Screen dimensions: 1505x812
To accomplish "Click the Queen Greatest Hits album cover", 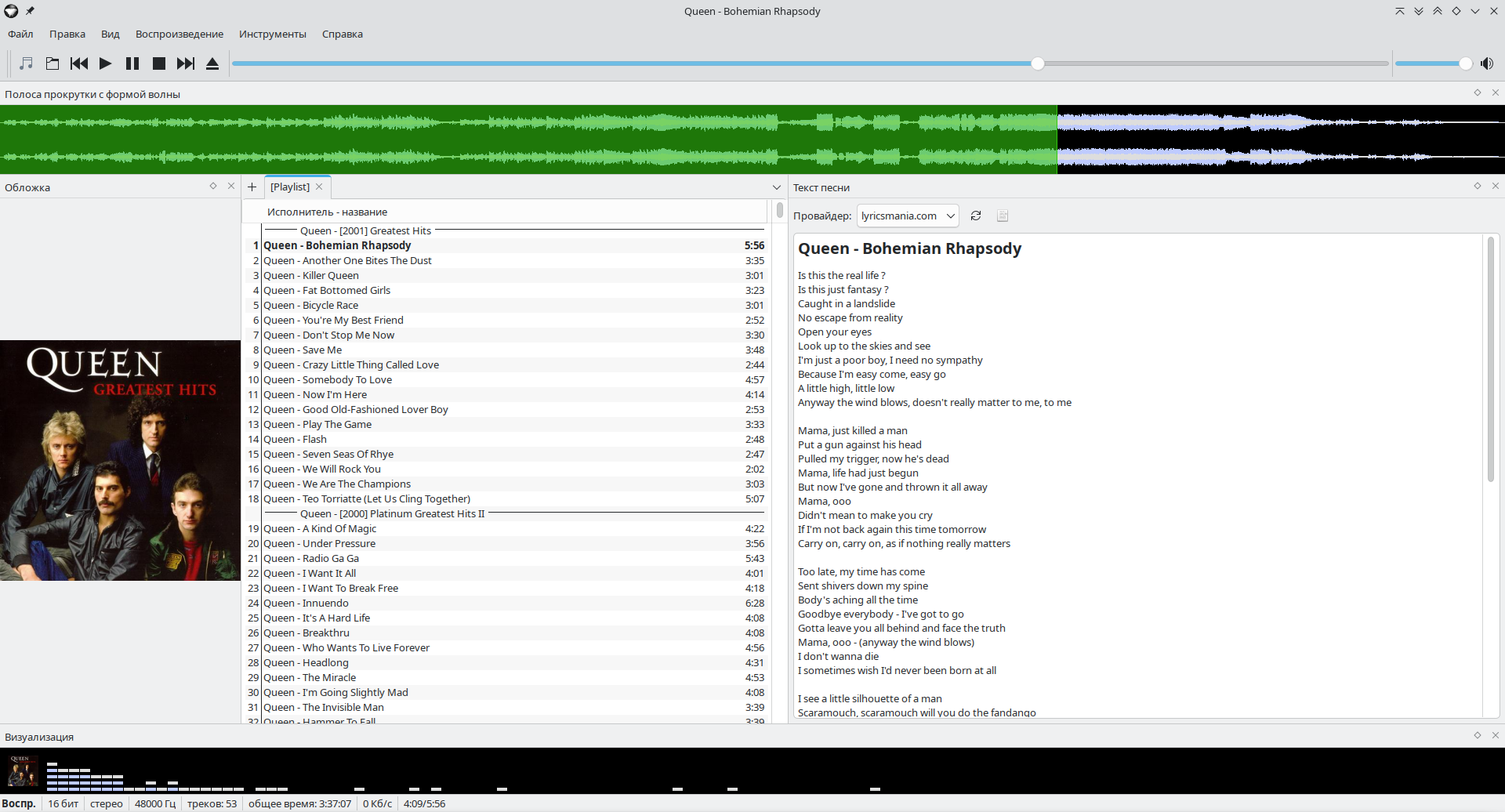I will coord(120,460).
